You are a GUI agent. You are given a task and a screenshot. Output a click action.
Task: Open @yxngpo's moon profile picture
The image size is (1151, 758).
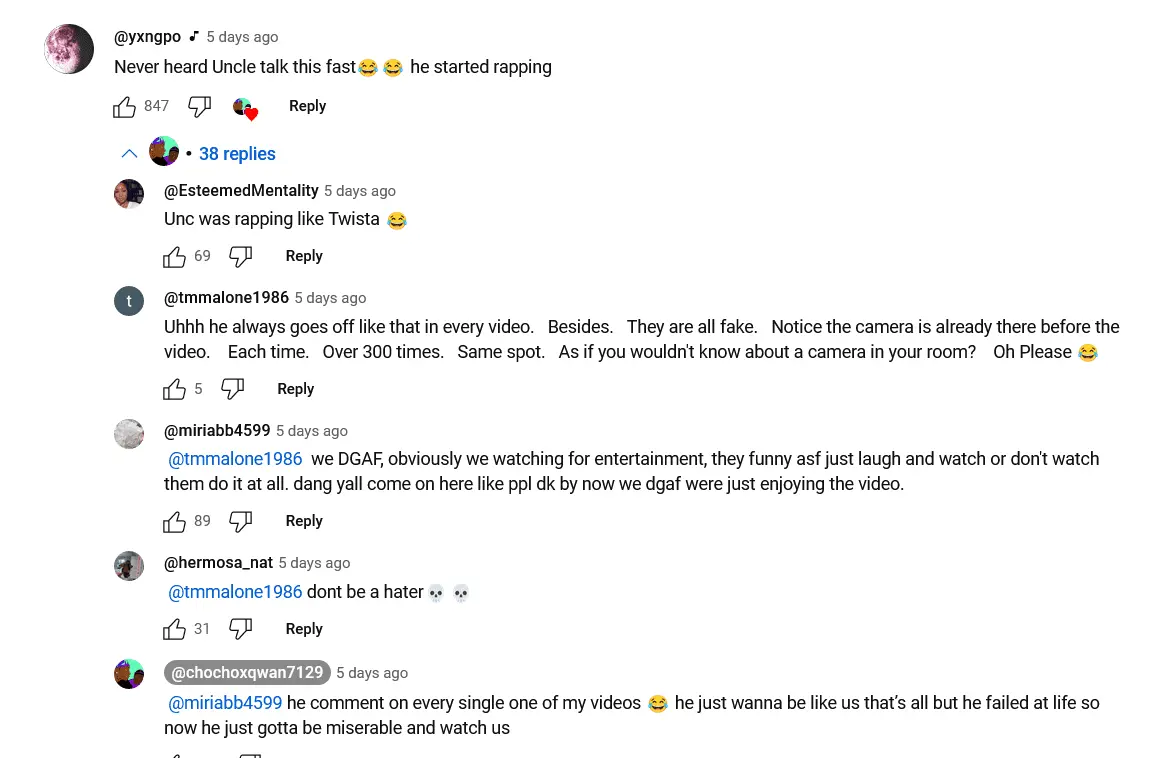coord(69,49)
